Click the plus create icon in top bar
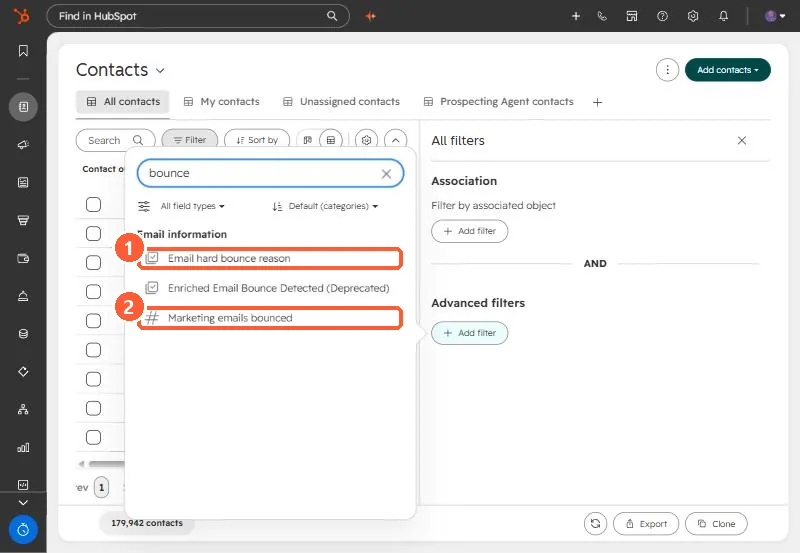Viewport: 800px width, 553px height. [x=576, y=16]
